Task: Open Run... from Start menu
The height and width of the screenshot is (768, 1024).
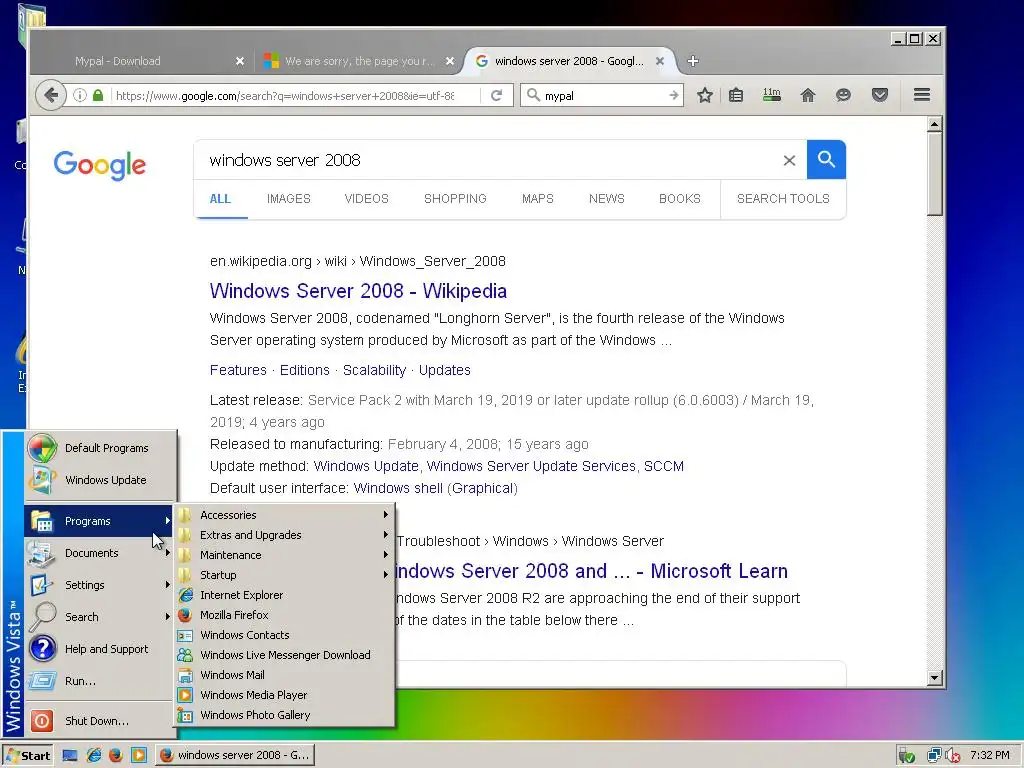Action: tap(99, 681)
